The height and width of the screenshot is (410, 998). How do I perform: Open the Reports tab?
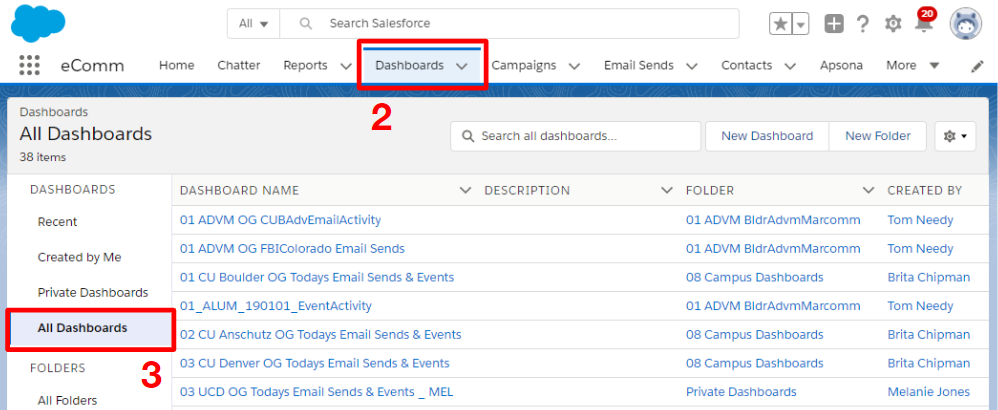tap(306, 65)
